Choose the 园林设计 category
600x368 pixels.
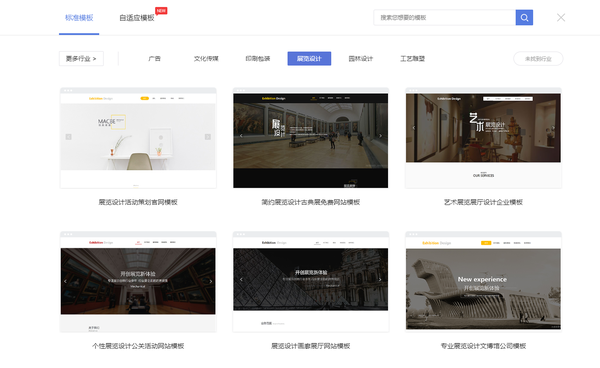[x=360, y=59]
